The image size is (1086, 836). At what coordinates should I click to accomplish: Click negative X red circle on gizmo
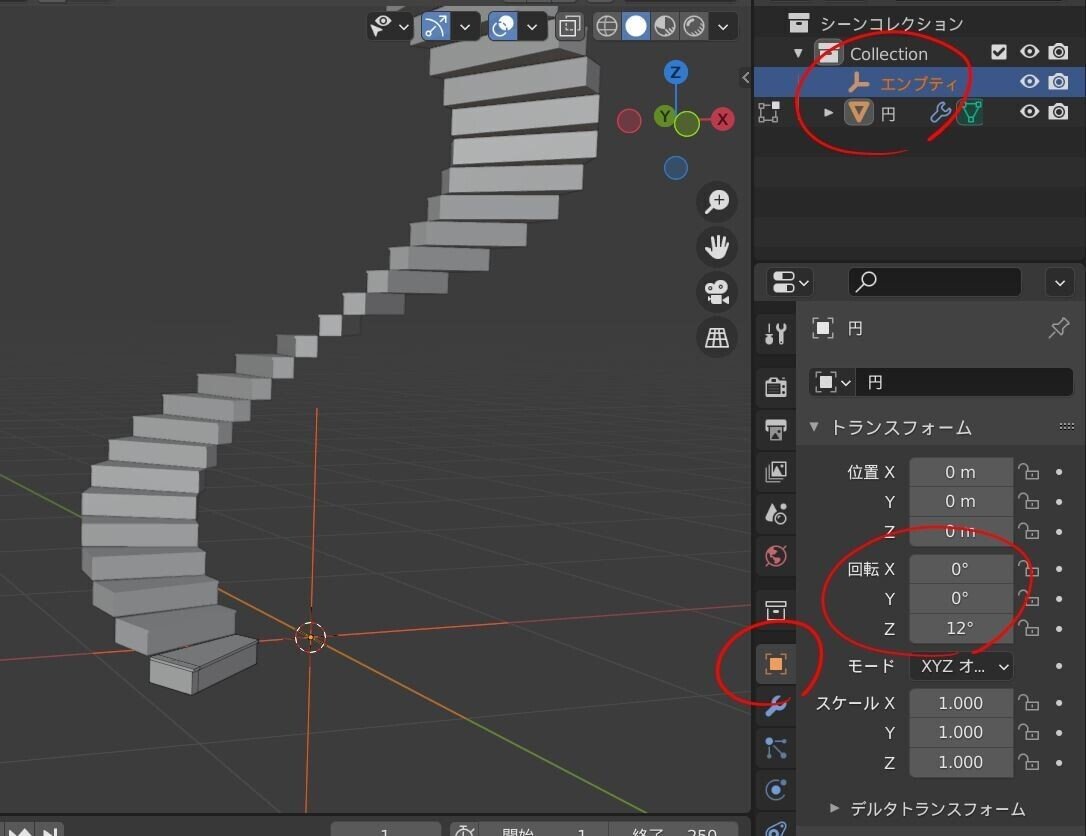pyautogui.click(x=629, y=121)
